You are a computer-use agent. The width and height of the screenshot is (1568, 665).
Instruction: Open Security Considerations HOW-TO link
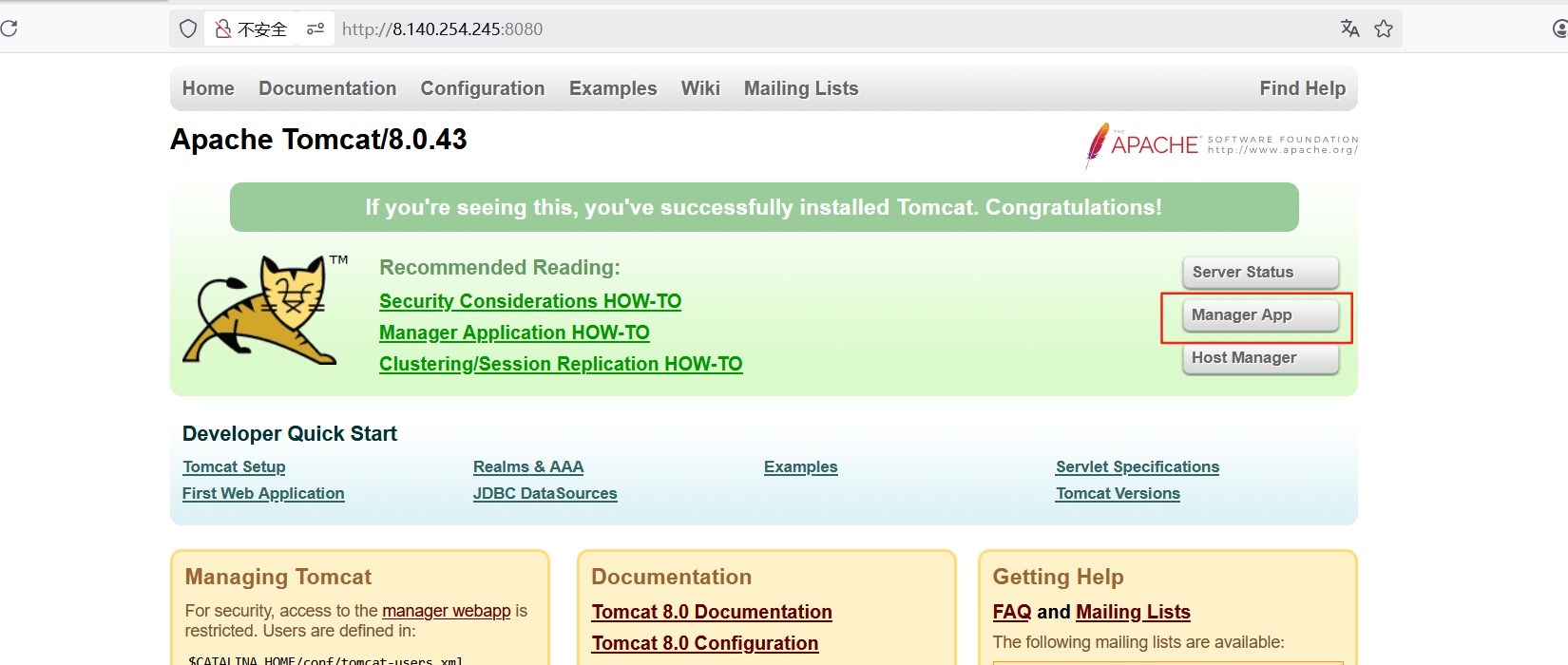pyautogui.click(x=530, y=301)
